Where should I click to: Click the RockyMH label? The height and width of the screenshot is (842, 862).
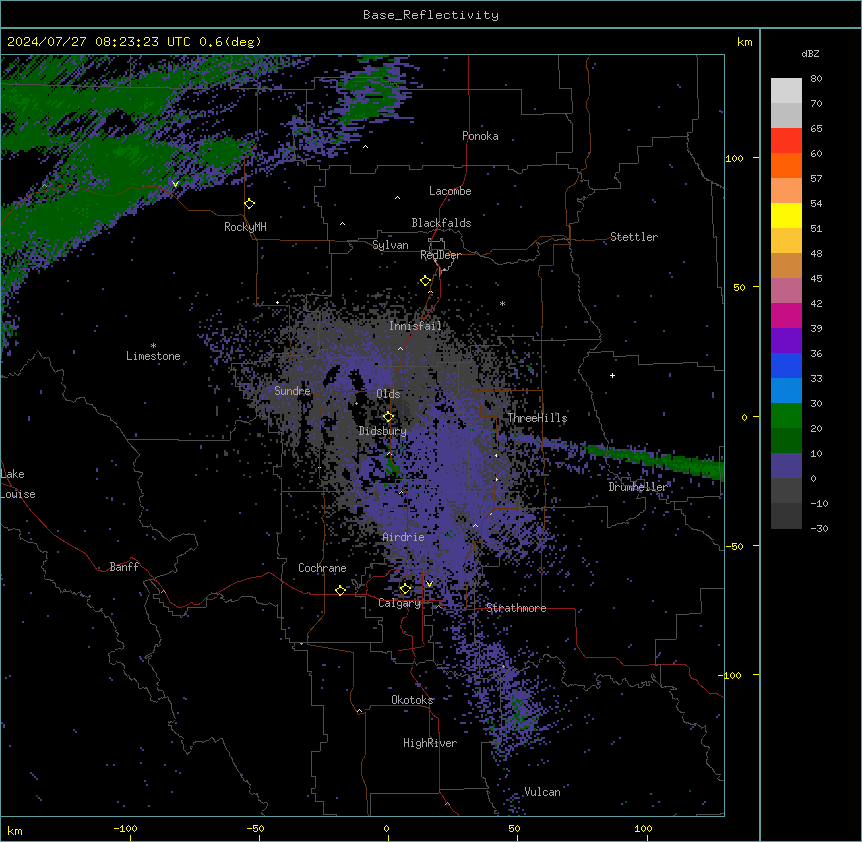click(x=245, y=227)
